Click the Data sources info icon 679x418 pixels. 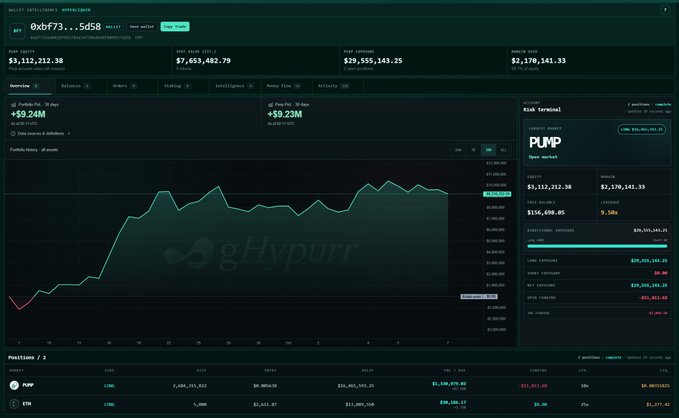(13, 133)
